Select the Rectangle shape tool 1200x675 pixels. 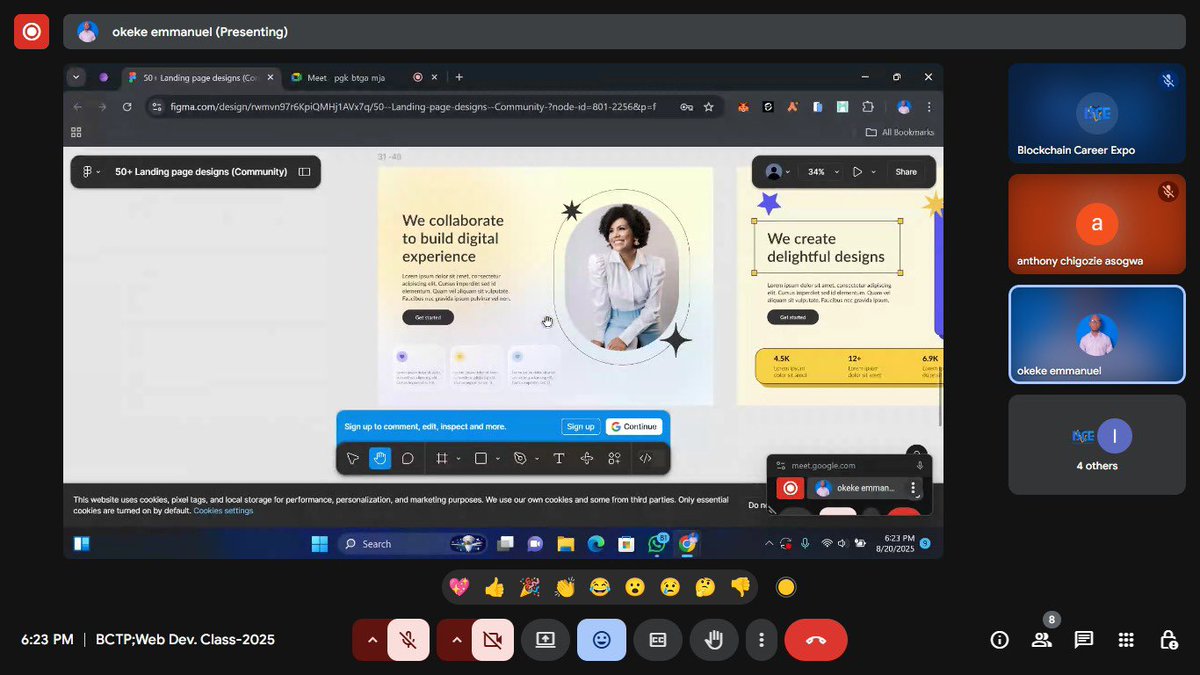[x=481, y=458]
